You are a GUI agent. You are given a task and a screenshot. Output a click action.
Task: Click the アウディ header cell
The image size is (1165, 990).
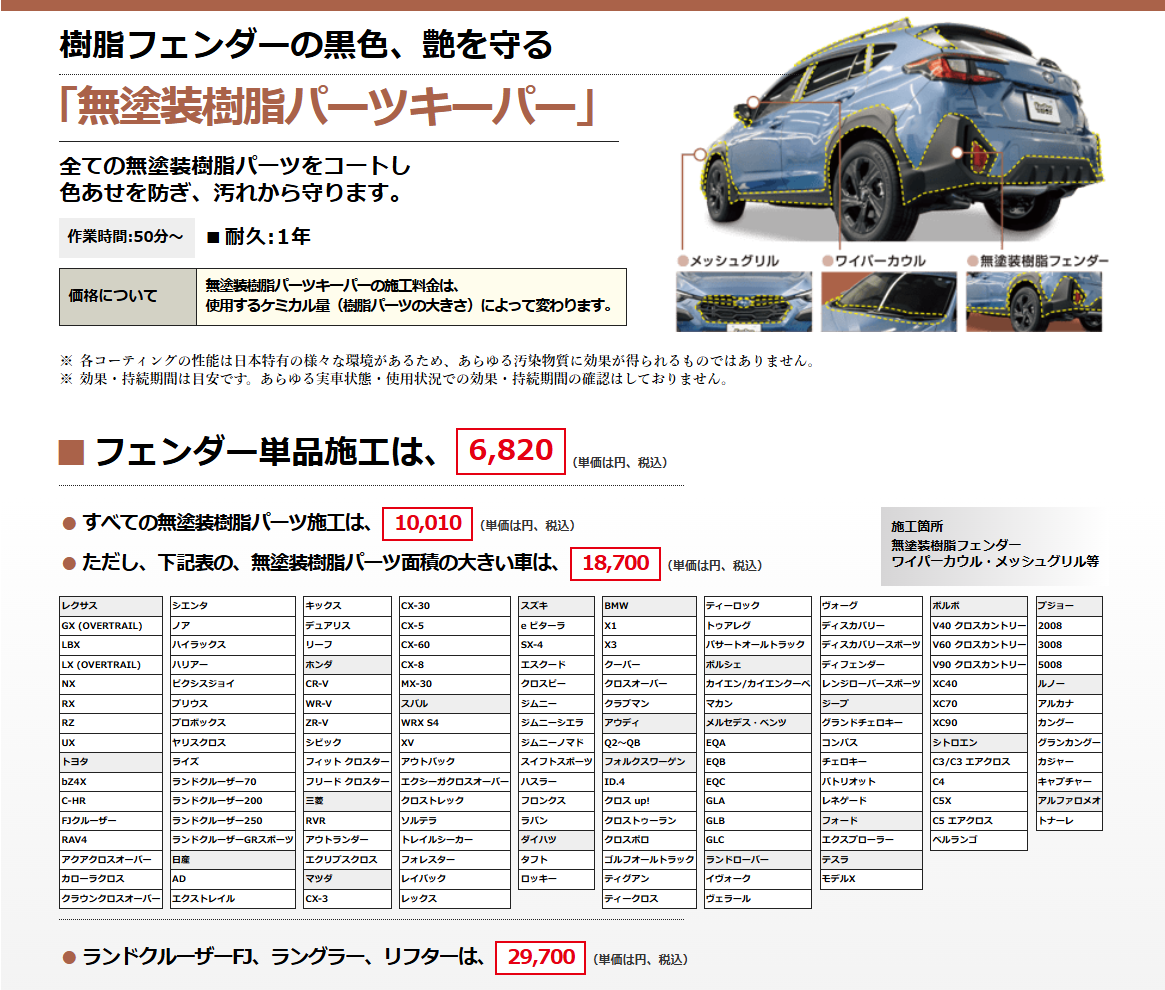[x=649, y=722]
